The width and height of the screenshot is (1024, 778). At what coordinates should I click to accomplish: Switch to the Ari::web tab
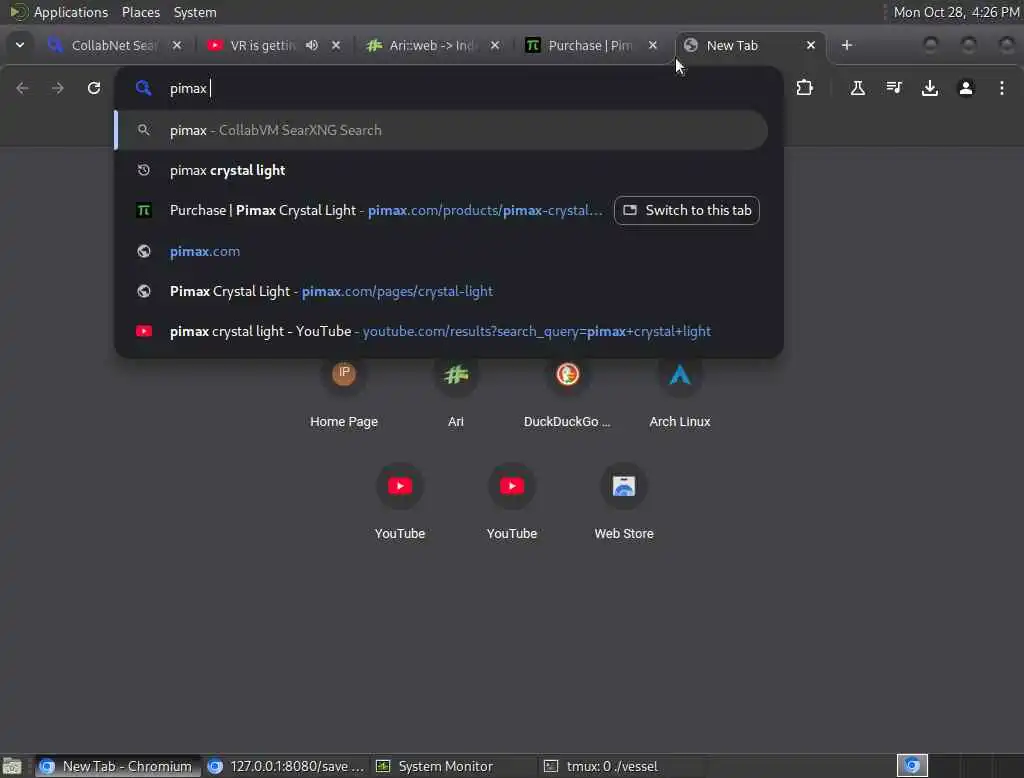(x=431, y=45)
